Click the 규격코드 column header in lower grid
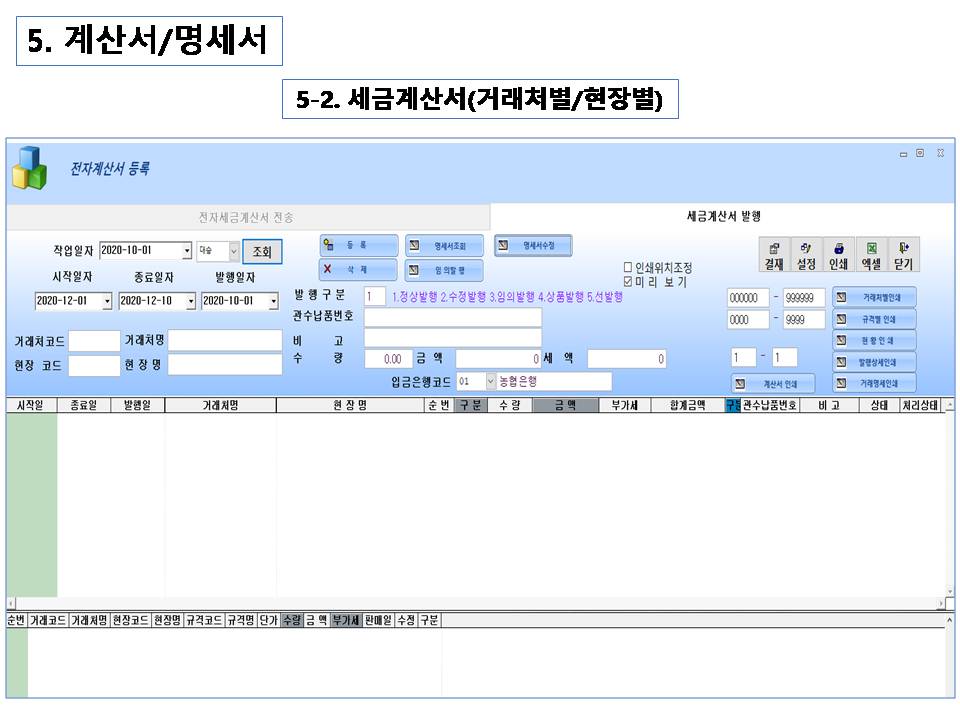This screenshot has height=720, width=960. pyautogui.click(x=204, y=620)
